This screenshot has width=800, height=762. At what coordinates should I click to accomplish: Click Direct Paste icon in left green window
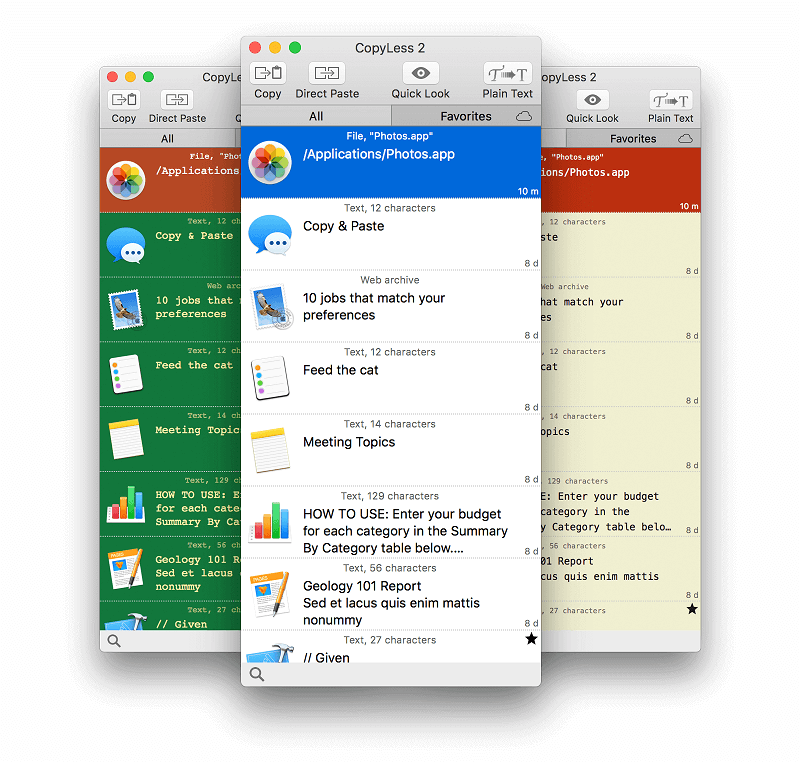(177, 99)
